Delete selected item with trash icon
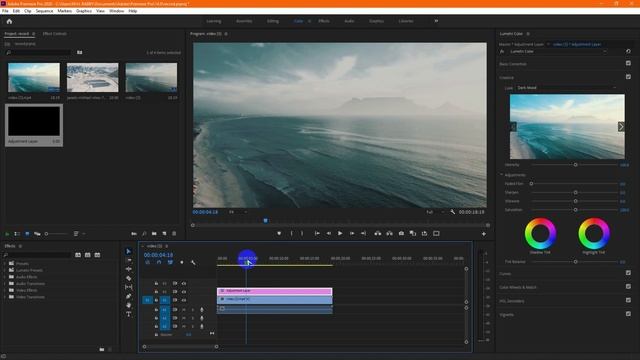 click(x=174, y=234)
